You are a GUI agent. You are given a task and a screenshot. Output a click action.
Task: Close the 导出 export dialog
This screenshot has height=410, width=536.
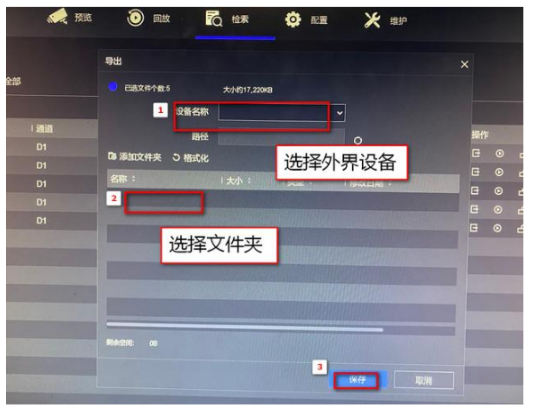pyautogui.click(x=464, y=64)
